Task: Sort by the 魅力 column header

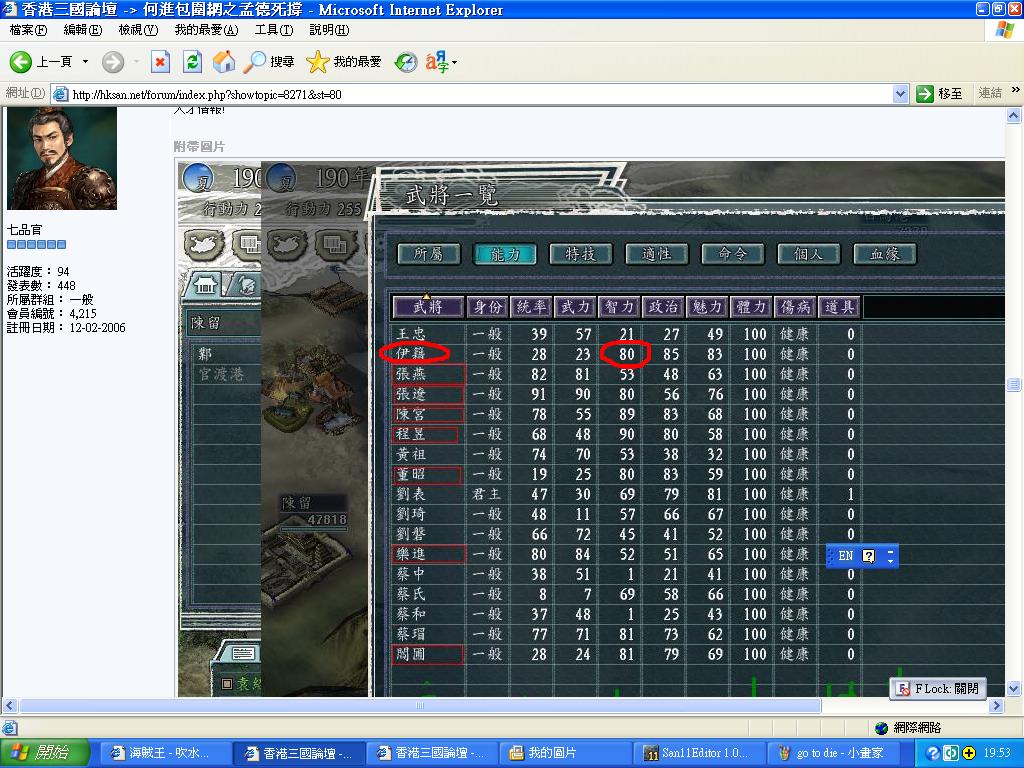Action: pos(707,307)
